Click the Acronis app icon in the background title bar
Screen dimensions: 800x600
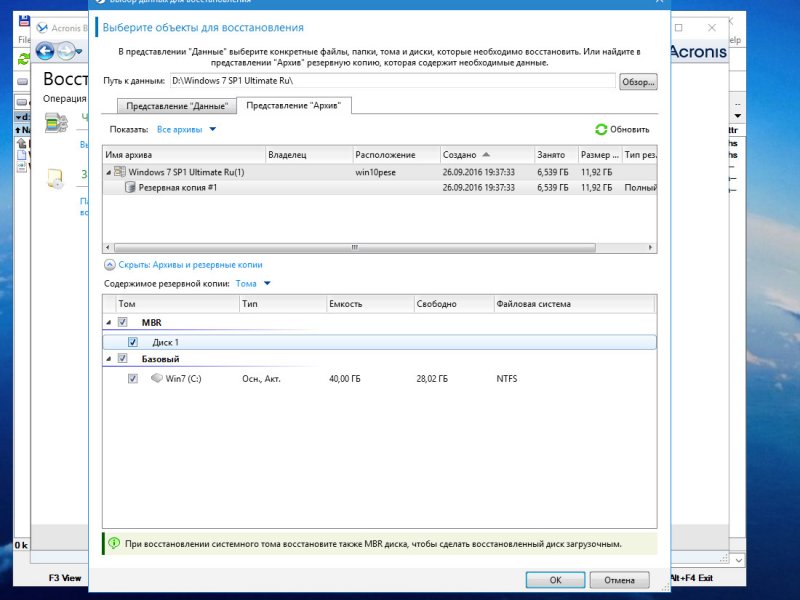[x=42, y=28]
